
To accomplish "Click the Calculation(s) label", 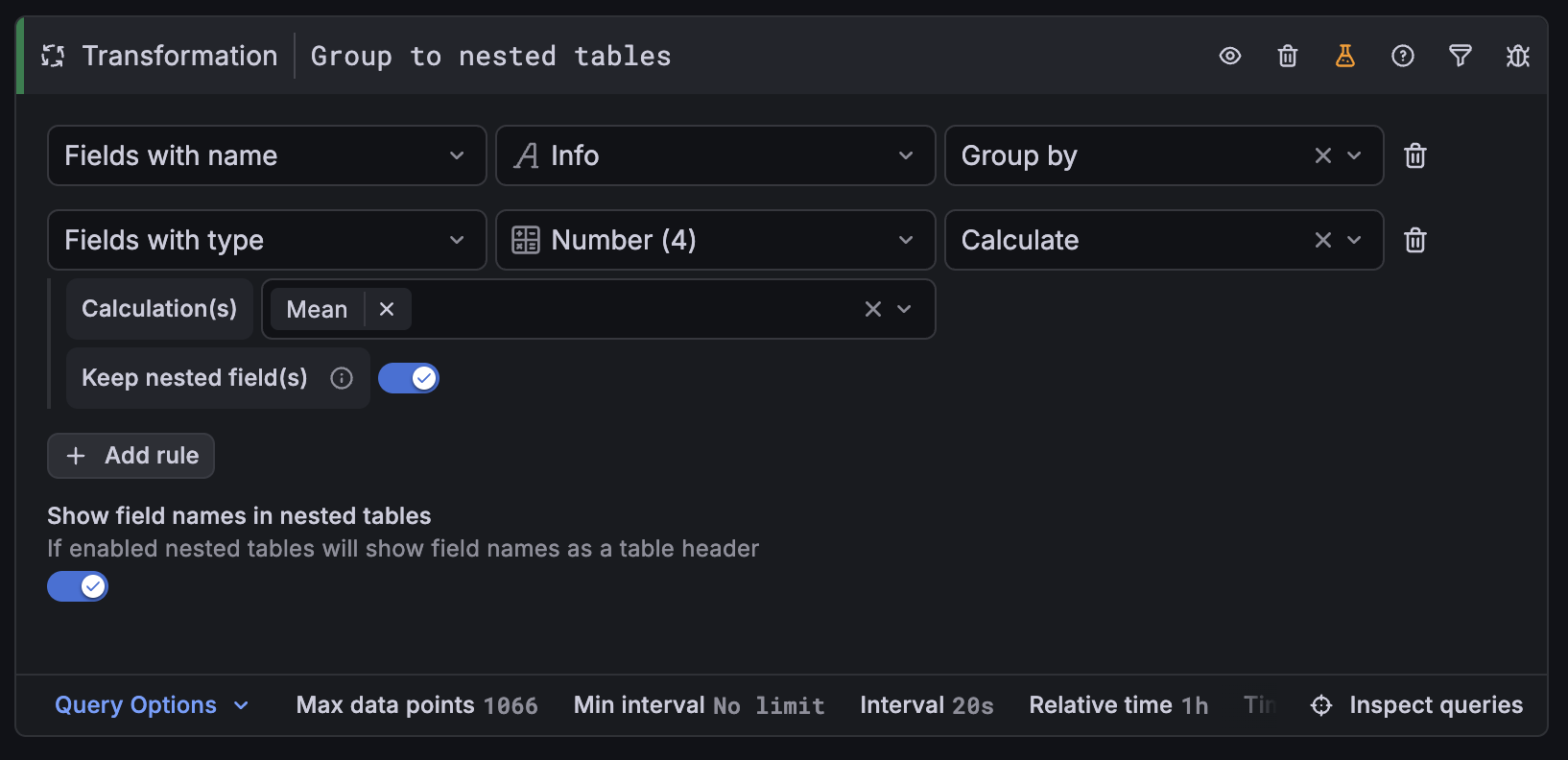I will coord(159,309).
